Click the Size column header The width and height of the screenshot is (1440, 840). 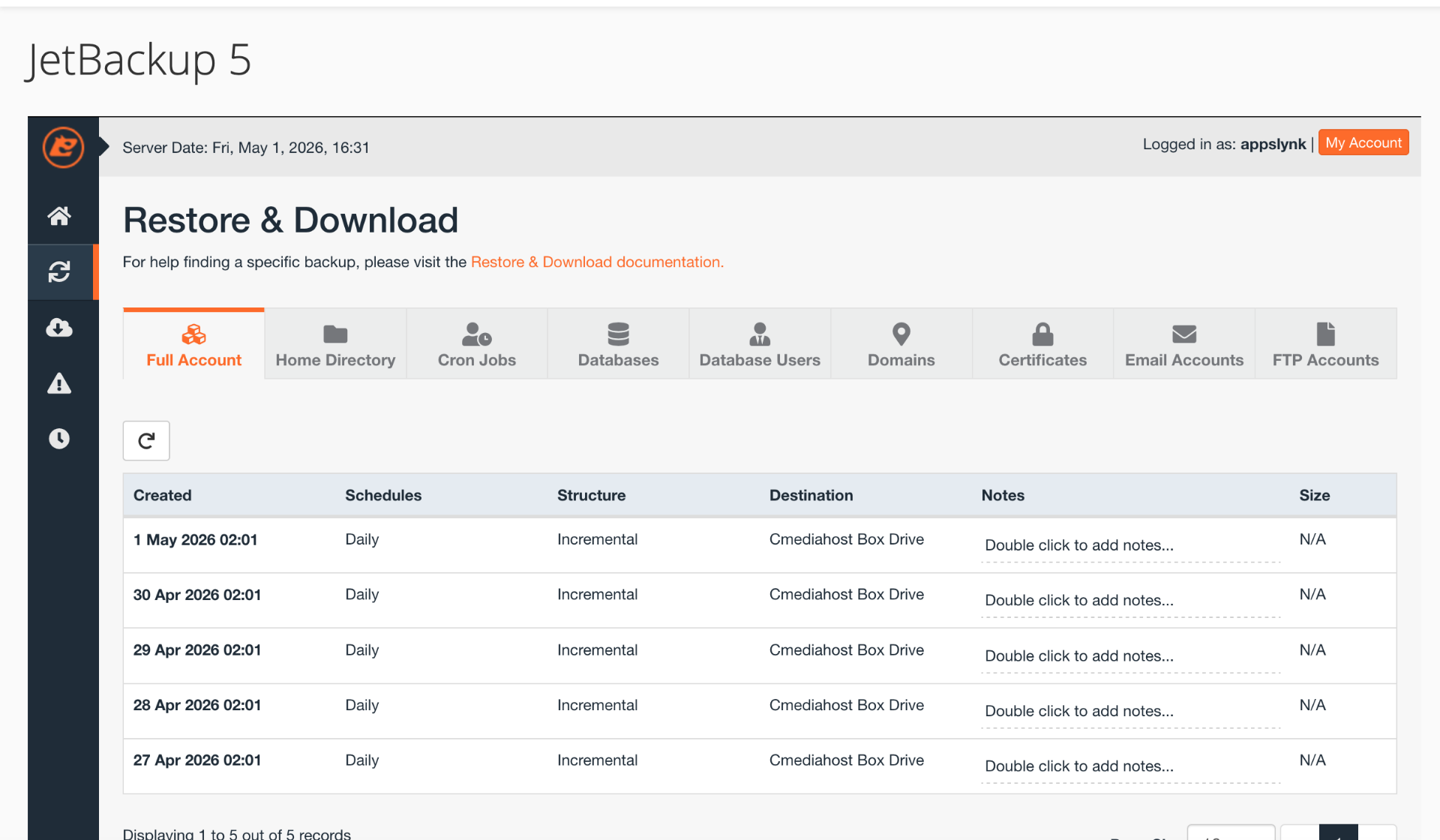point(1315,495)
